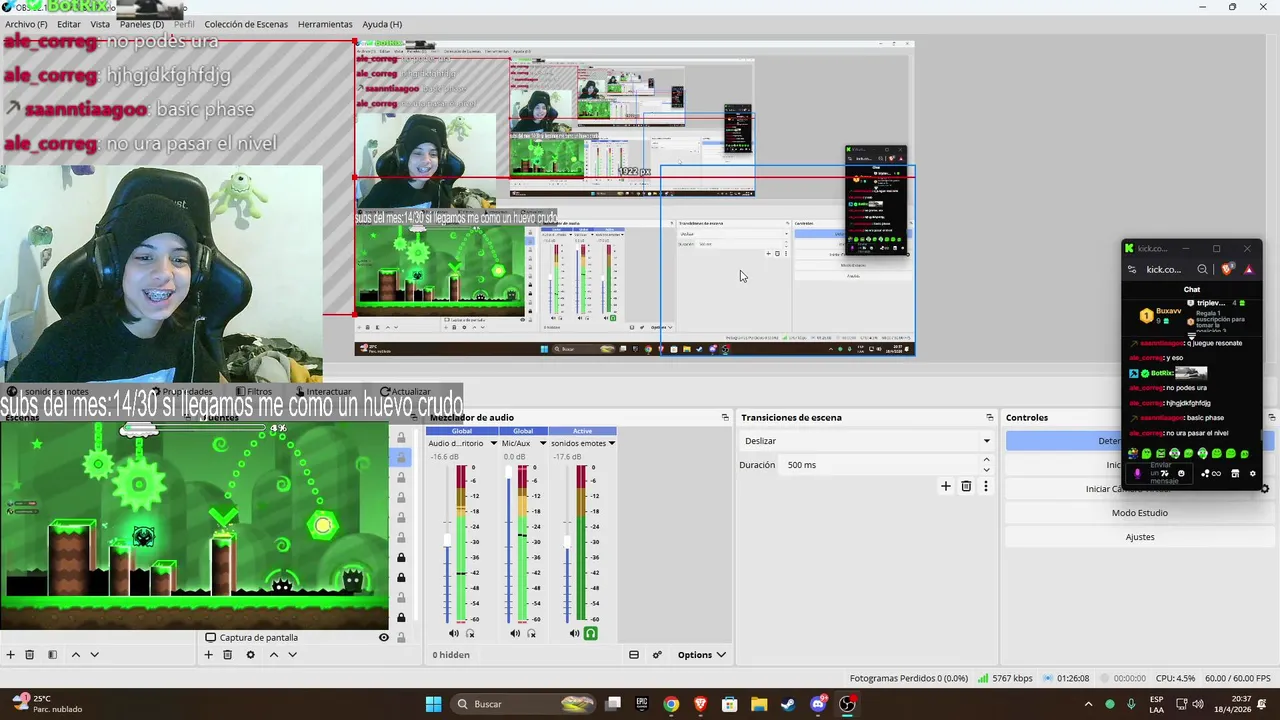Open Steam from the taskbar
1280x720 pixels.
[x=789, y=704]
